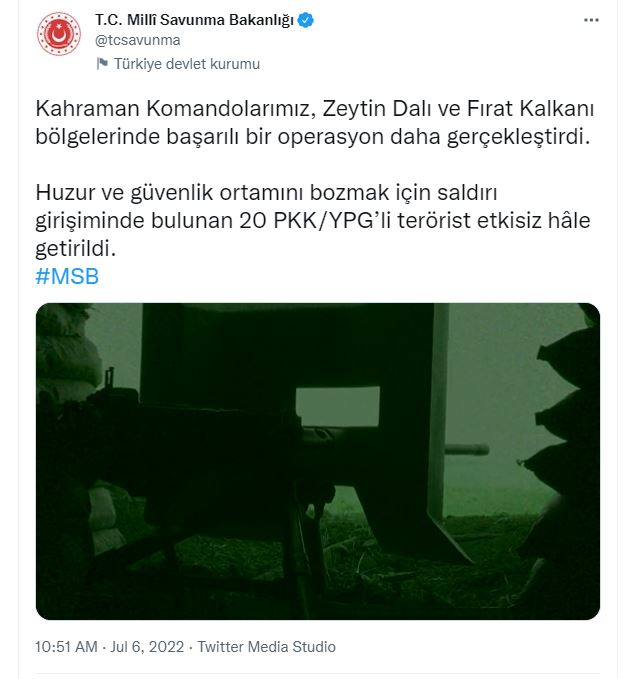Click the word getirildi in the tweet

[x=76, y=249]
